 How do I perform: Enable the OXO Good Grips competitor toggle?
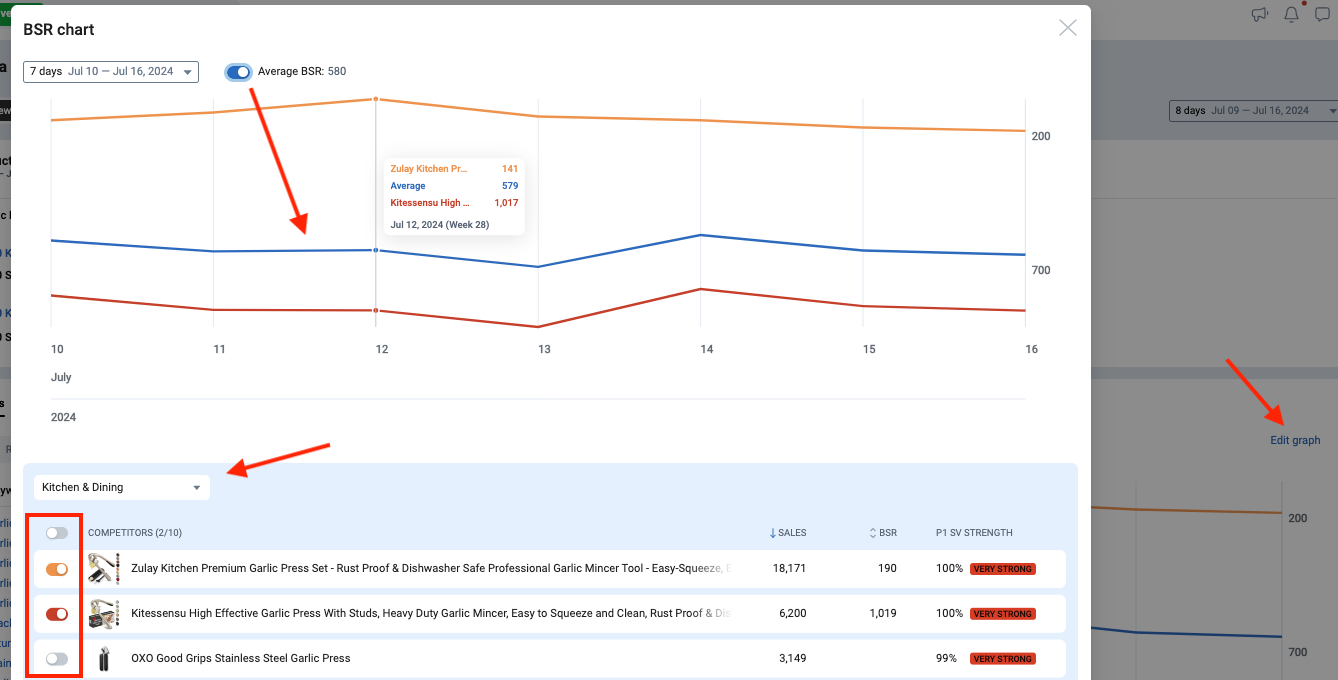coord(57,659)
